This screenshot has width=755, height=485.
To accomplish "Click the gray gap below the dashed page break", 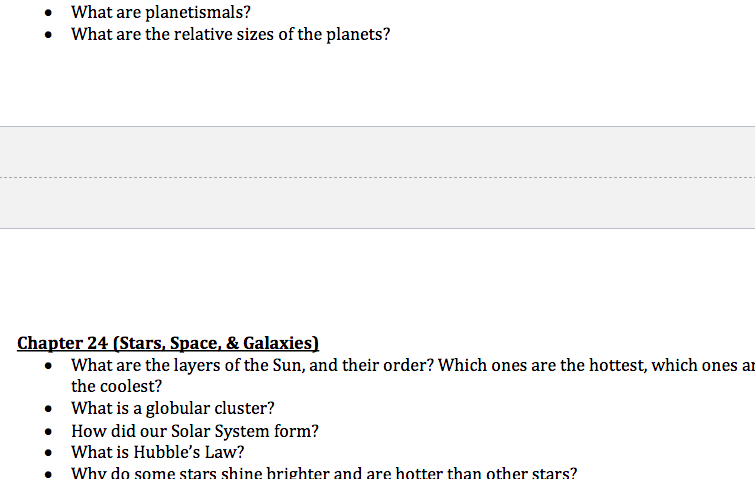I will point(378,203).
